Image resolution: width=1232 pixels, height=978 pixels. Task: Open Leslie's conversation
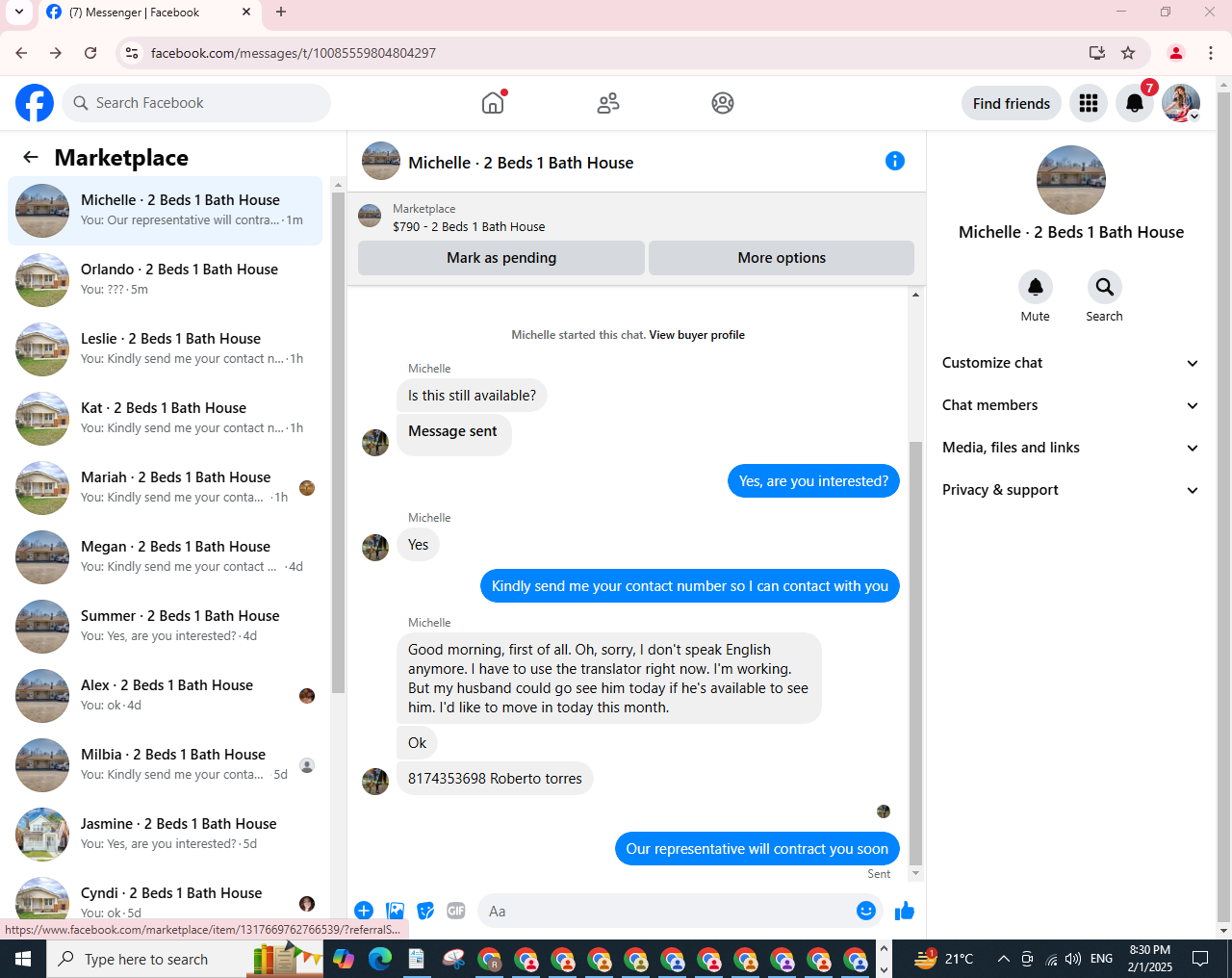[x=166, y=349]
